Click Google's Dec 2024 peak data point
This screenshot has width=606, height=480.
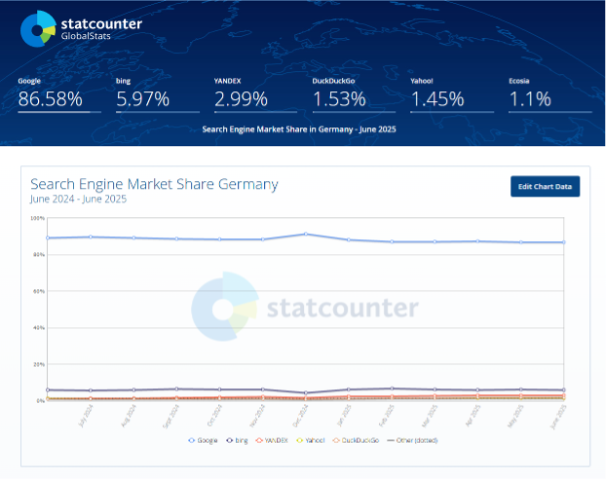(x=306, y=234)
